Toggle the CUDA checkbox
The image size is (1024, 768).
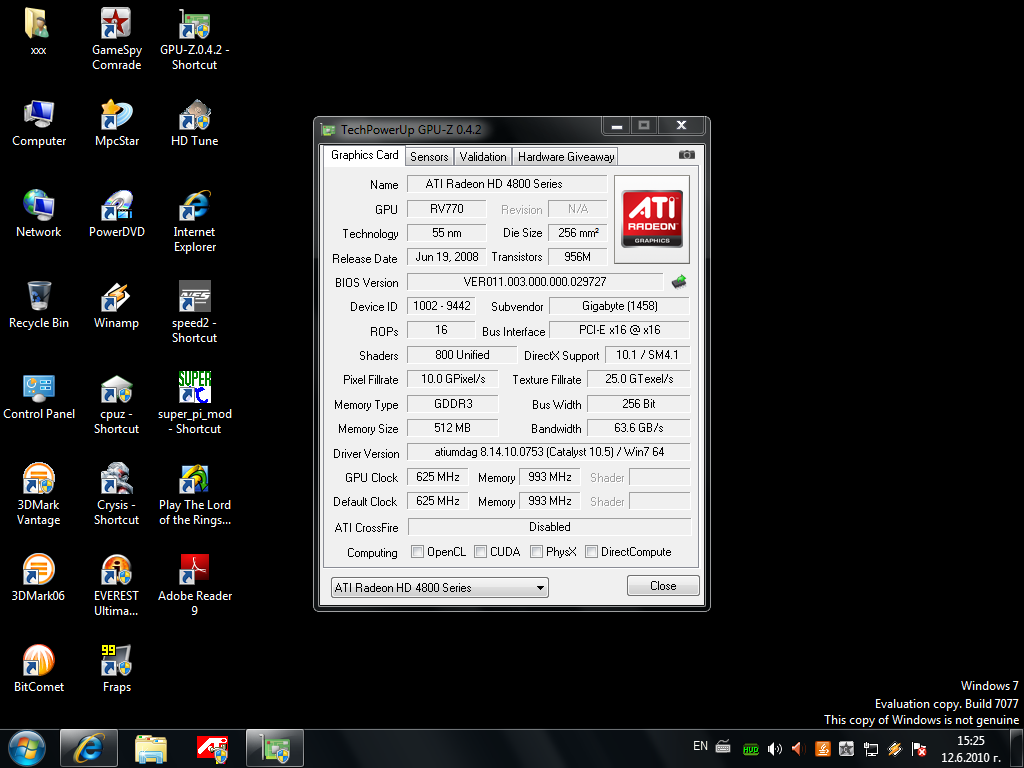[480, 552]
